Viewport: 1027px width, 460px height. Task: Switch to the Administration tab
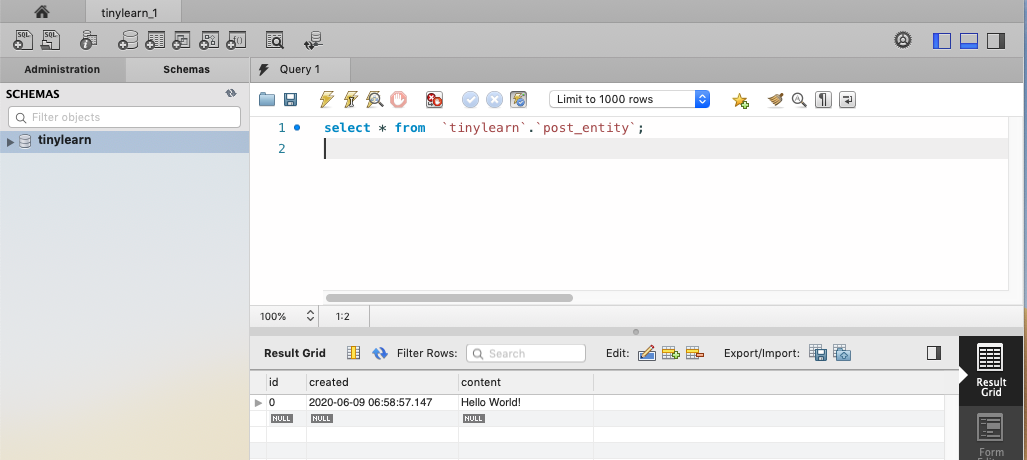pyautogui.click(x=62, y=69)
